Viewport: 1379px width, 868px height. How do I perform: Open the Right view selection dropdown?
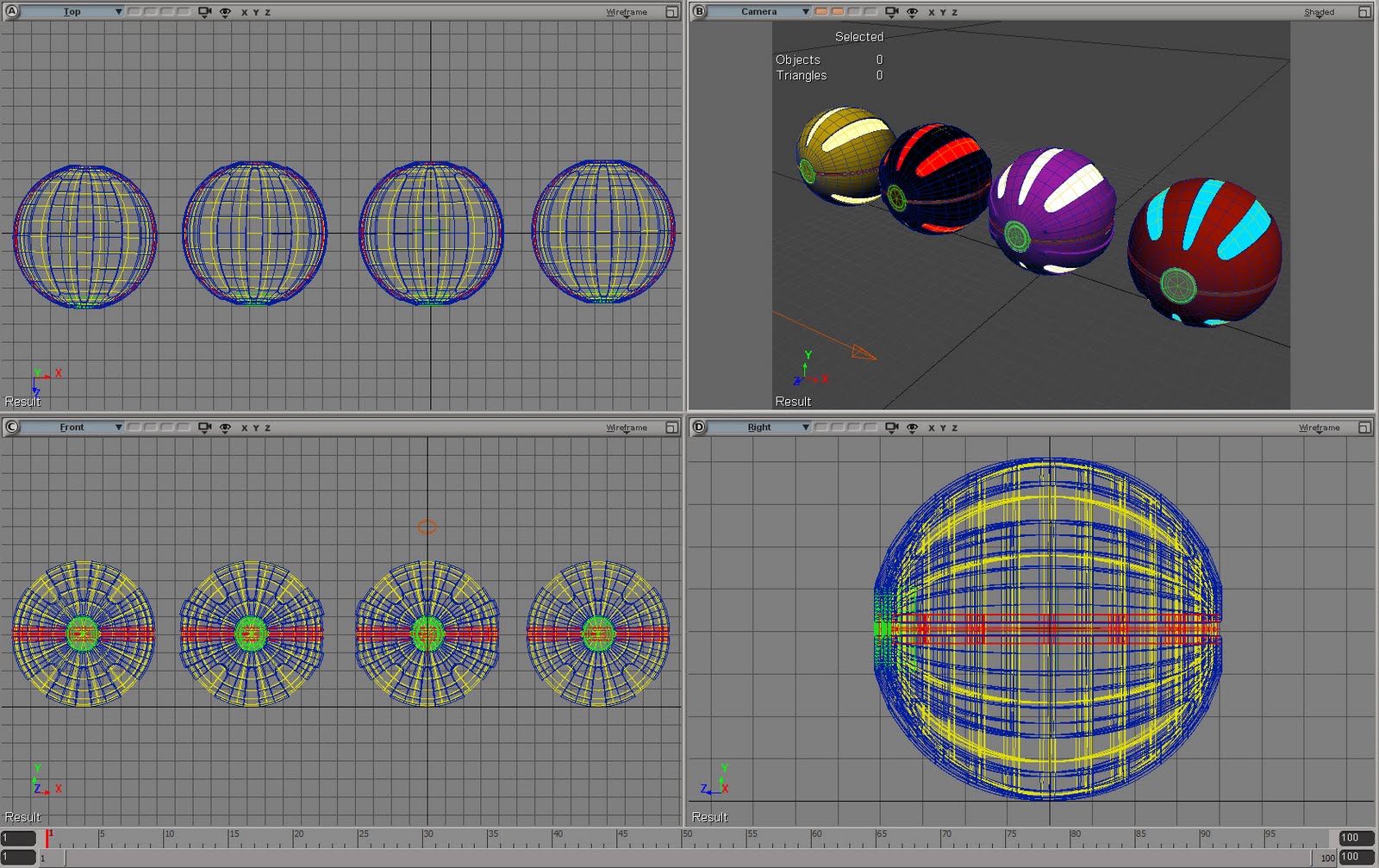759,428
